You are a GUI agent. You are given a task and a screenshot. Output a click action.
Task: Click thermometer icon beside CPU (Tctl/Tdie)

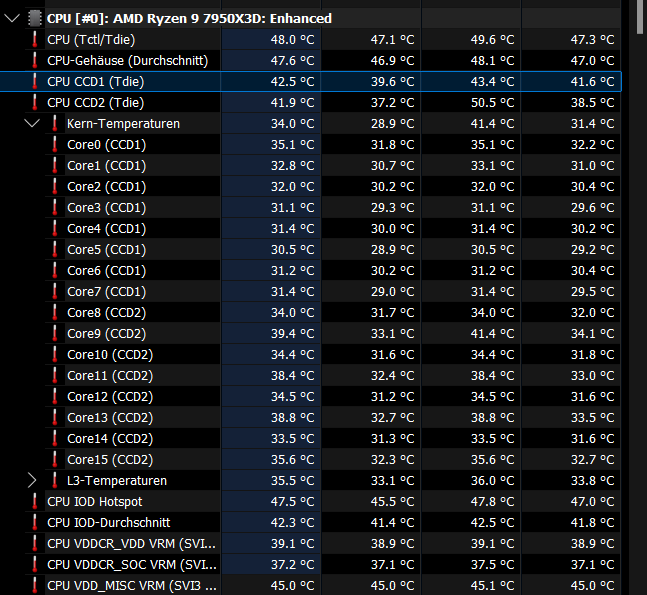[35, 40]
